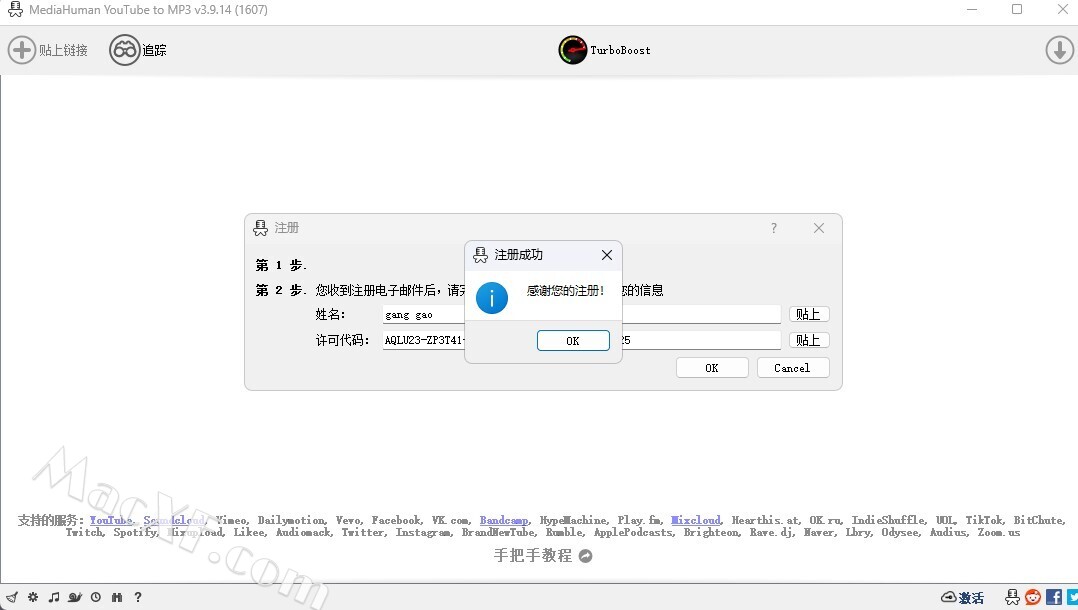Click the 贴上链接 paste link label
The height and width of the screenshot is (610, 1078).
63,50
